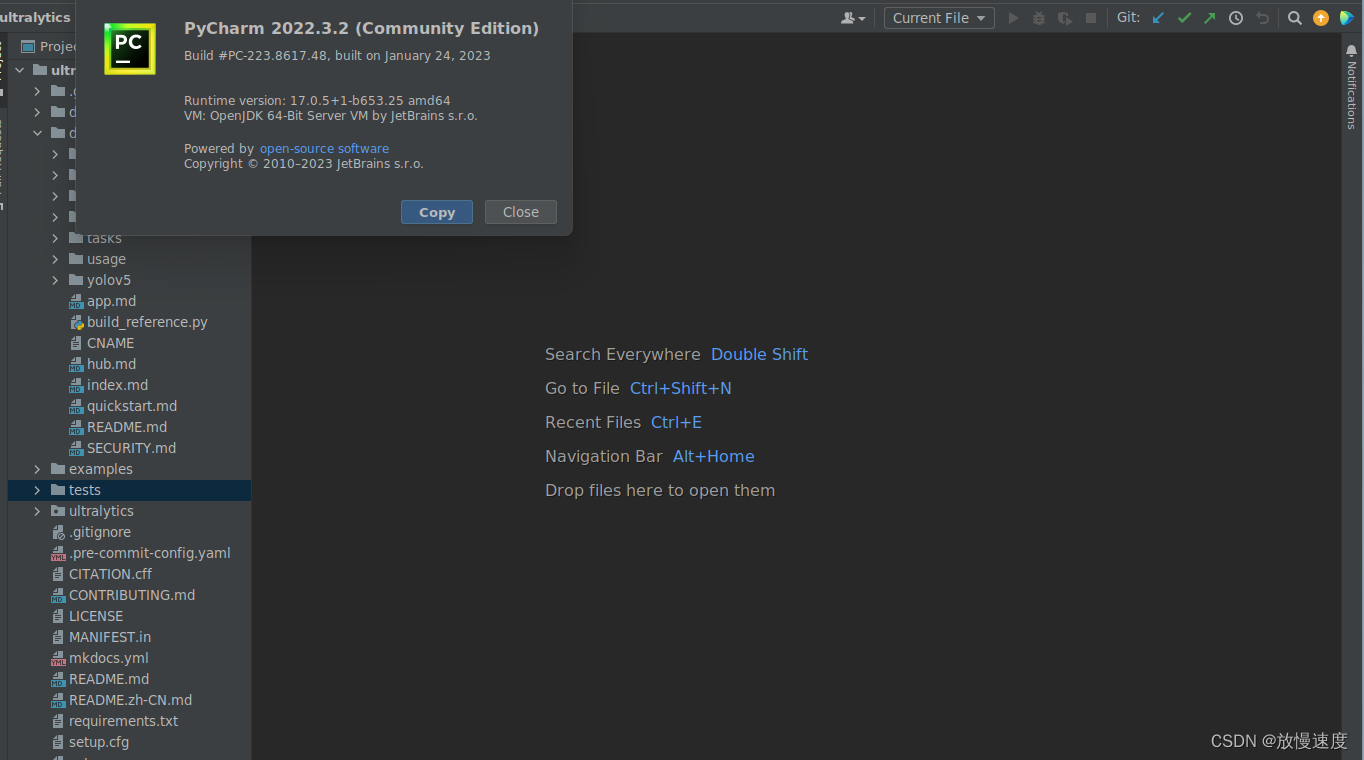The image size is (1364, 760).
Task: Select hub.md in project tree
Action: [111, 364]
